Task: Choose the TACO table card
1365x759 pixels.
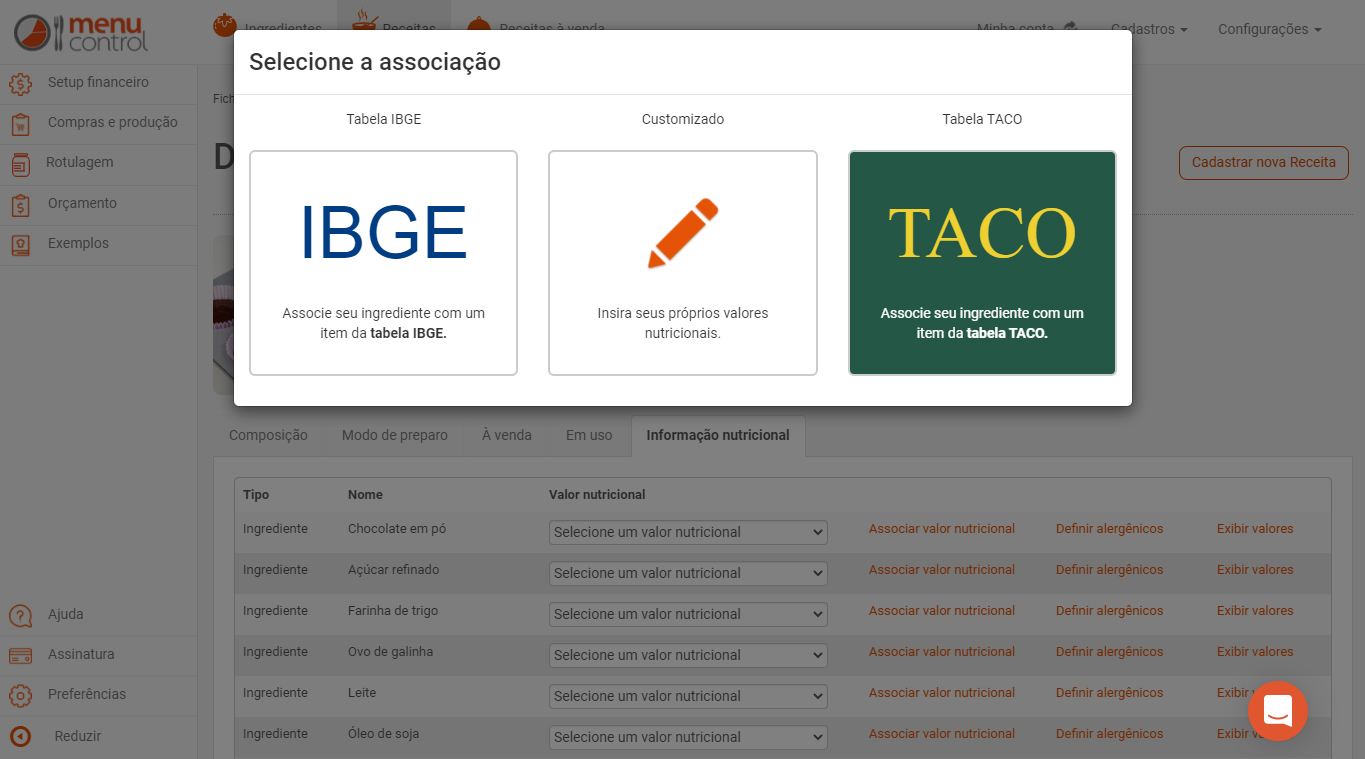Action: pyautogui.click(x=982, y=263)
